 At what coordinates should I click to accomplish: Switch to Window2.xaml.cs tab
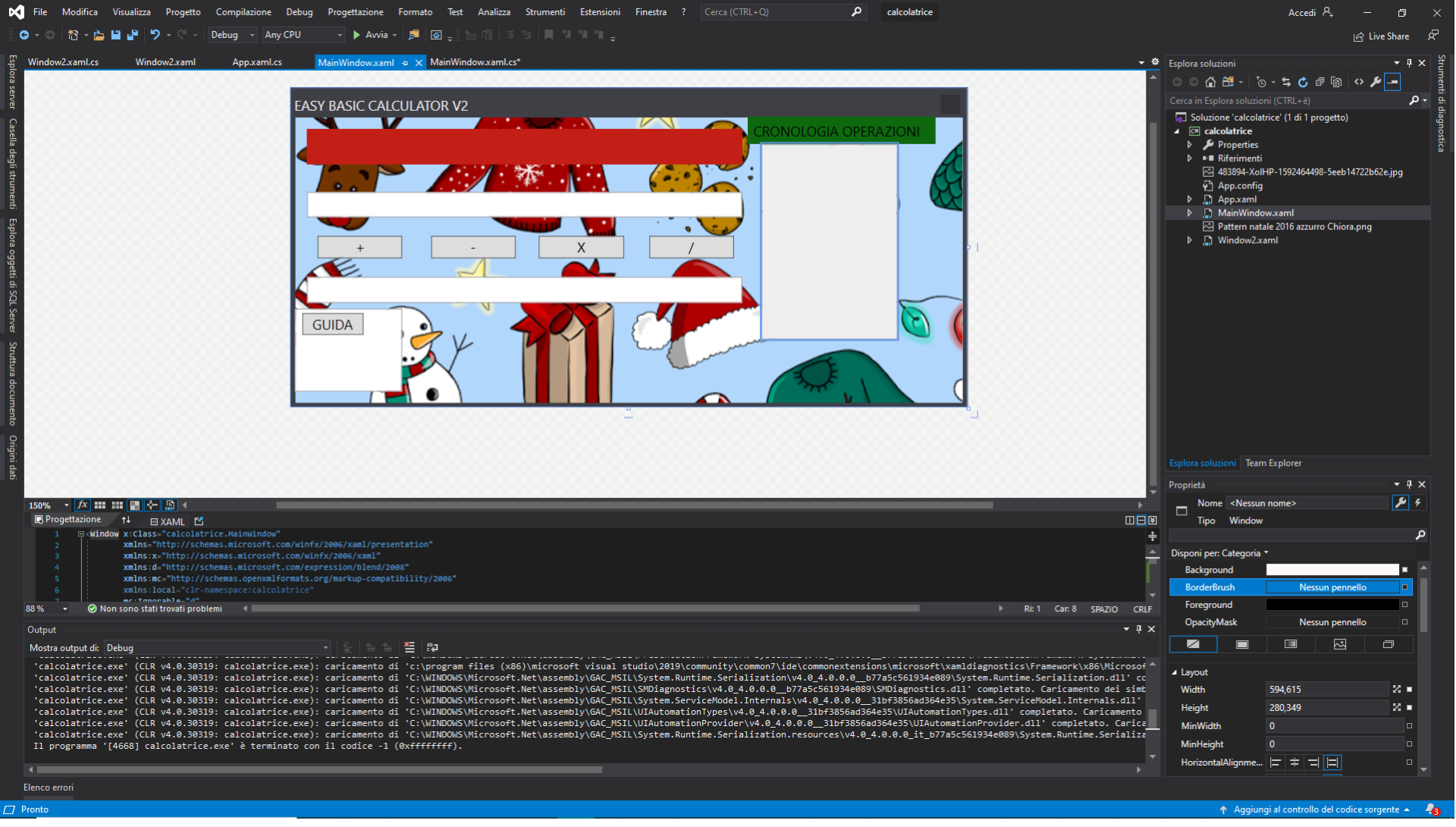pos(63,63)
